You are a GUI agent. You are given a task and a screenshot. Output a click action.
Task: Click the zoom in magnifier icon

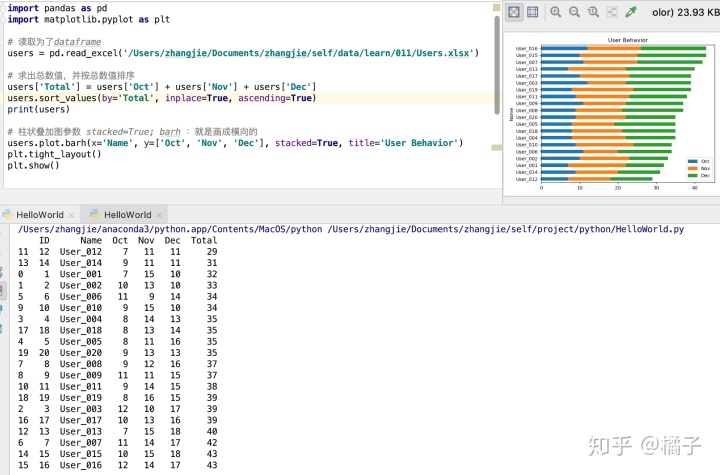tap(556, 12)
